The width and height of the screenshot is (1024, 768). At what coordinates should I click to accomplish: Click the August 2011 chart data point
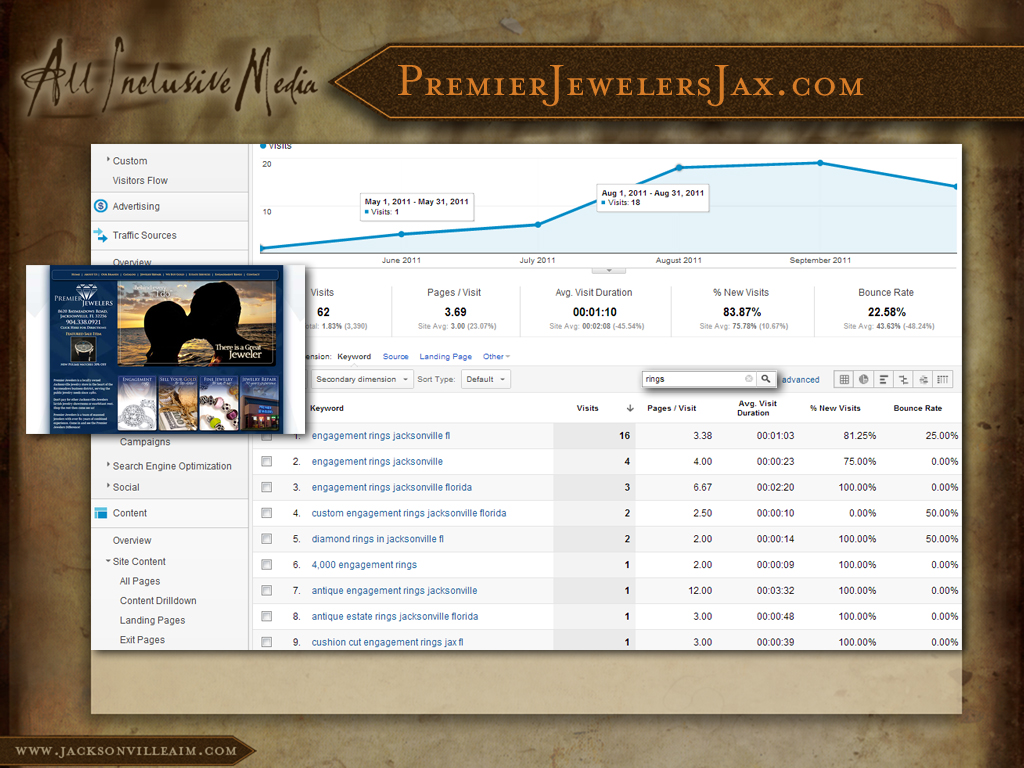click(x=679, y=167)
